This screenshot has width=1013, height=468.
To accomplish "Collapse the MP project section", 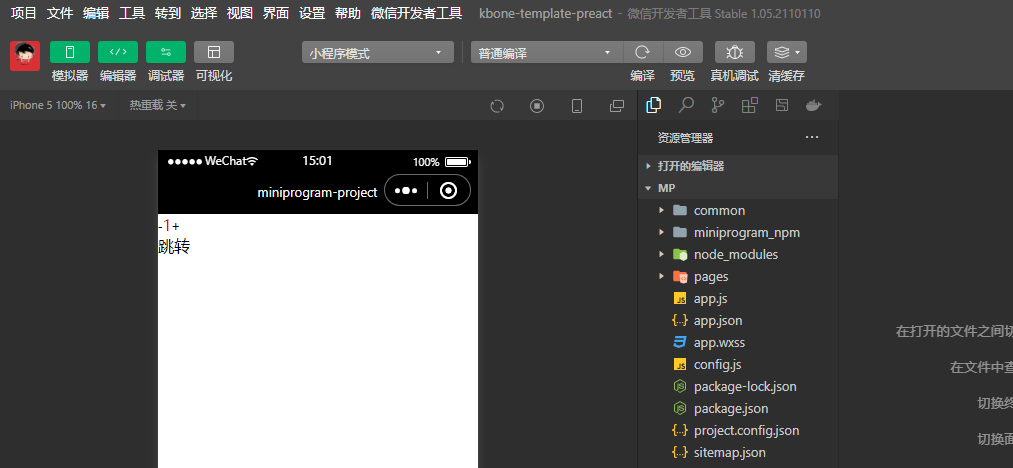I will tap(738, 188).
